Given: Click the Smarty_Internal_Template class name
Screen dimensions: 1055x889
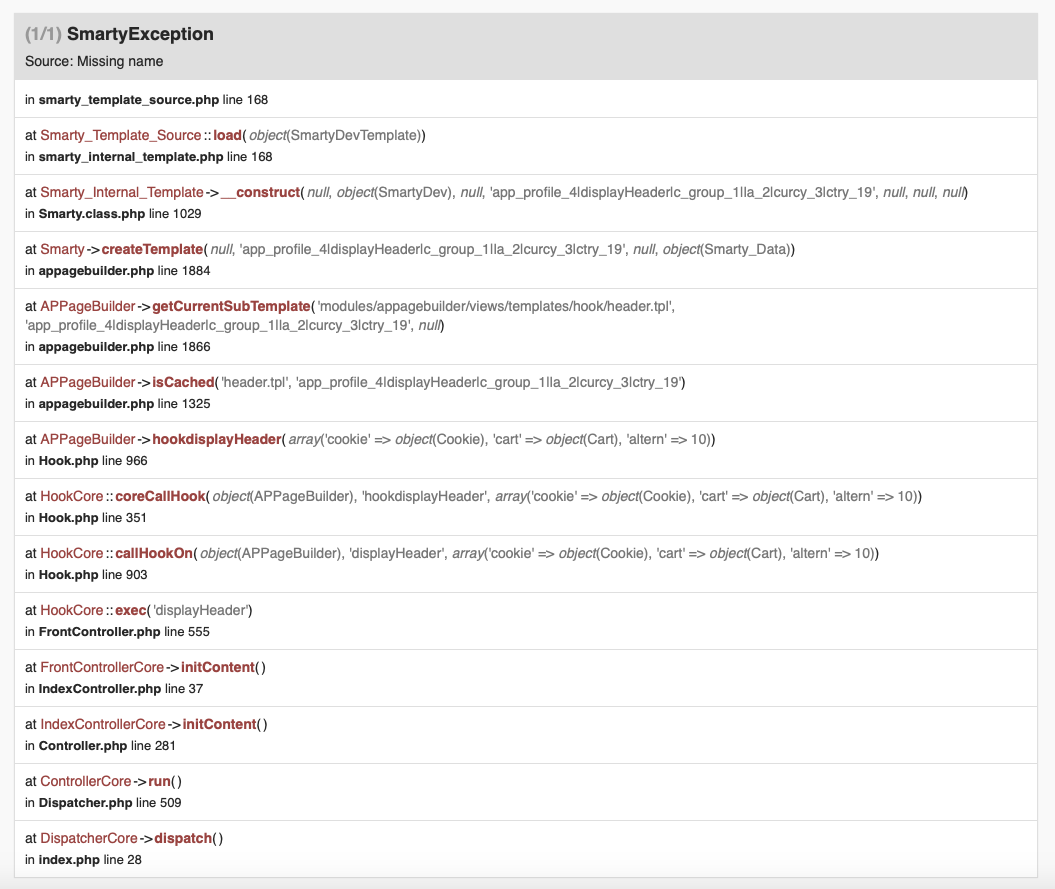Looking at the screenshot, I should click(x=122, y=192).
